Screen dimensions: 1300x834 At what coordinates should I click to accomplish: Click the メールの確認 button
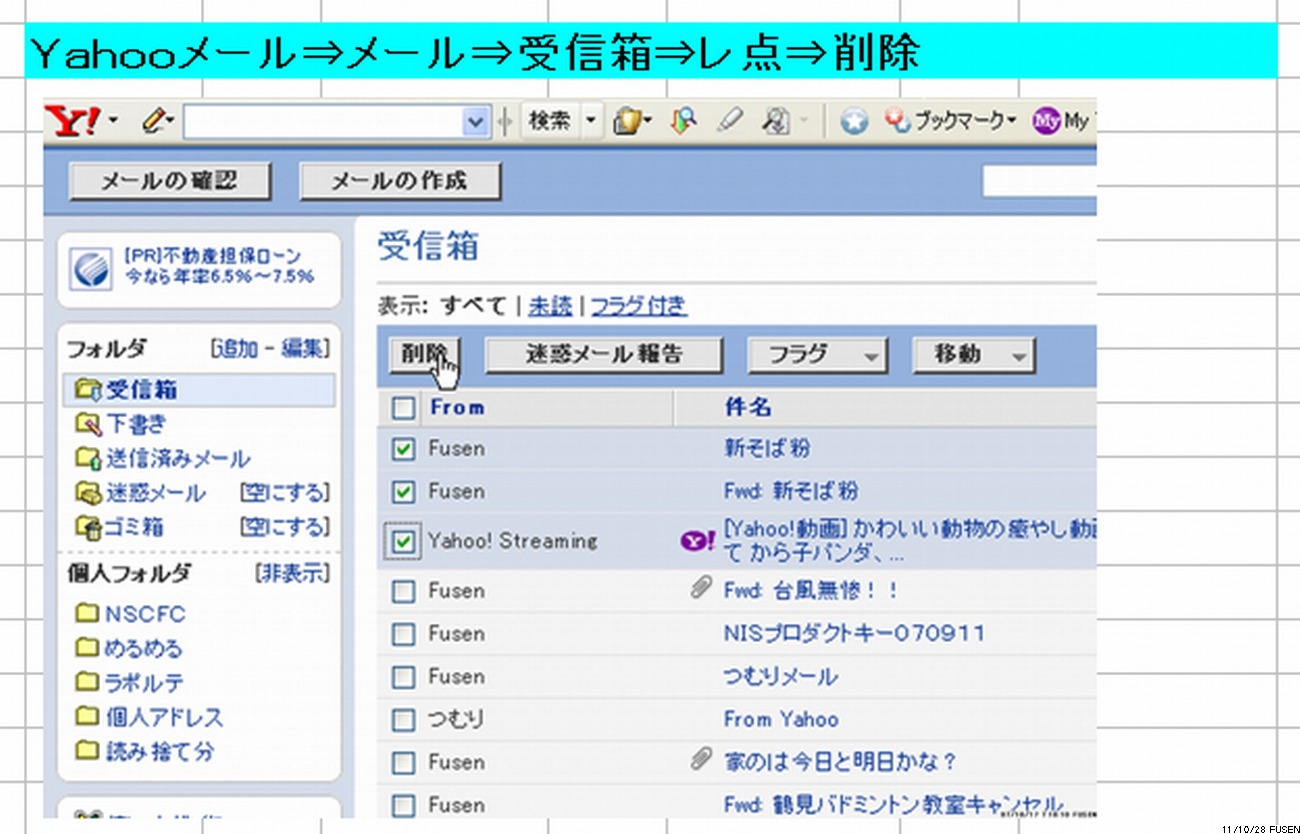tap(169, 181)
